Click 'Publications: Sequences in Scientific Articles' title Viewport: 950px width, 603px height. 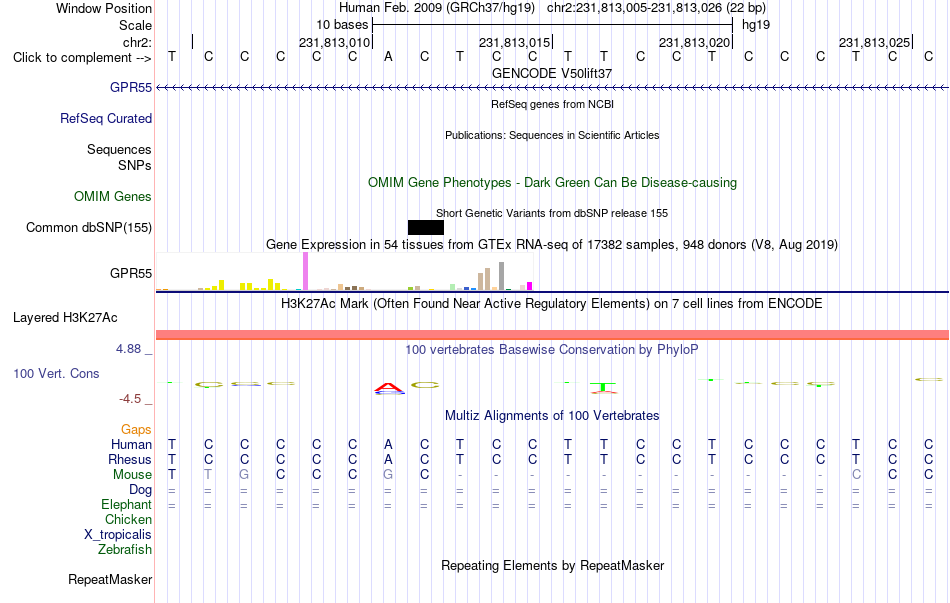pyautogui.click(x=552, y=135)
